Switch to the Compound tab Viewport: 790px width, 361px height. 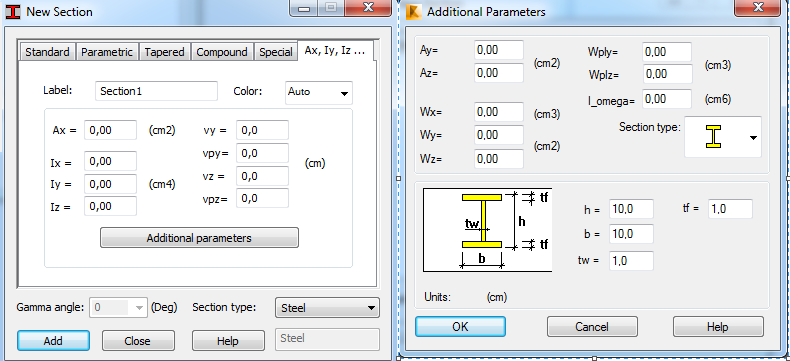pyautogui.click(x=222, y=52)
